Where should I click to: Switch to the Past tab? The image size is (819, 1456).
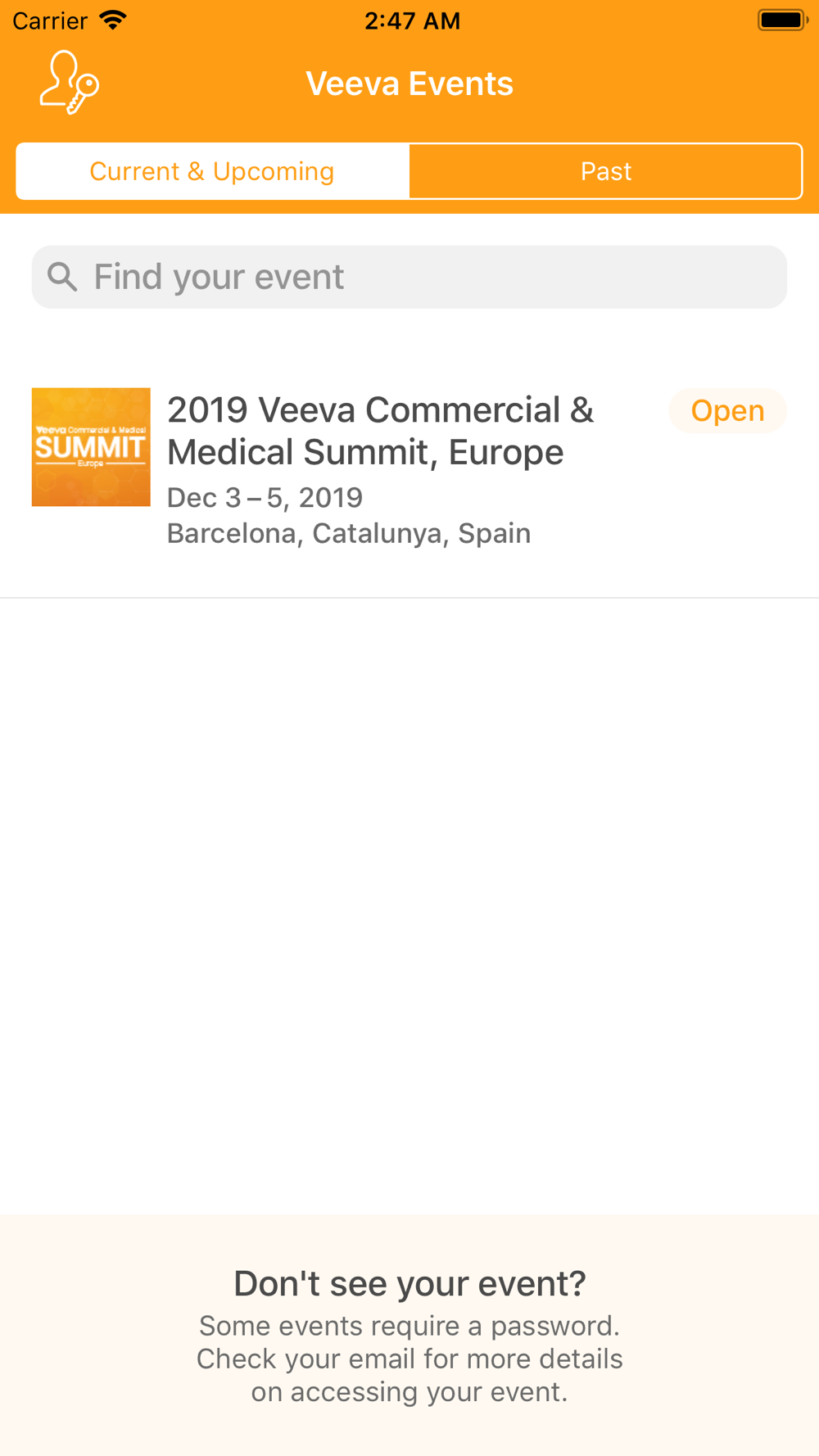605,171
